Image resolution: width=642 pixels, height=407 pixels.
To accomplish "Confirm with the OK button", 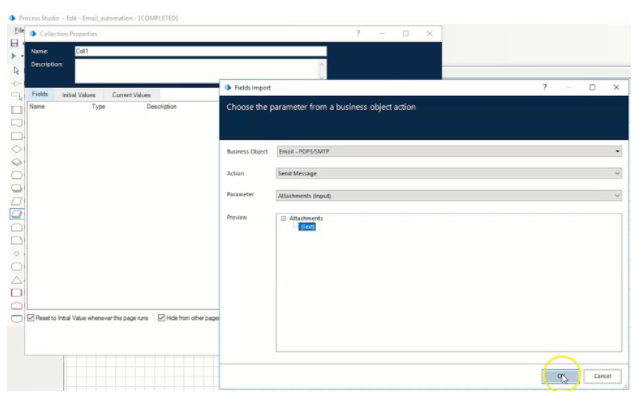I will tap(561, 376).
